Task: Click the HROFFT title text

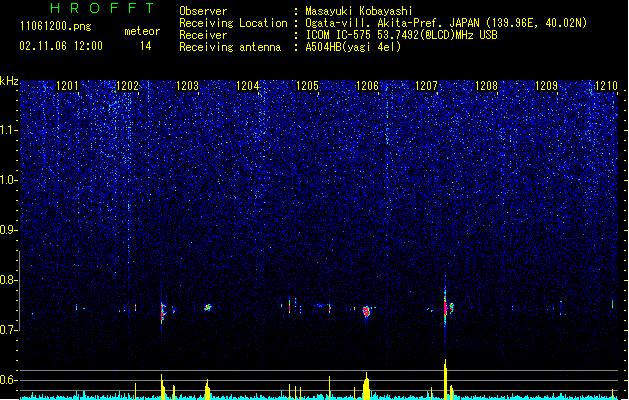Action: tap(102, 8)
